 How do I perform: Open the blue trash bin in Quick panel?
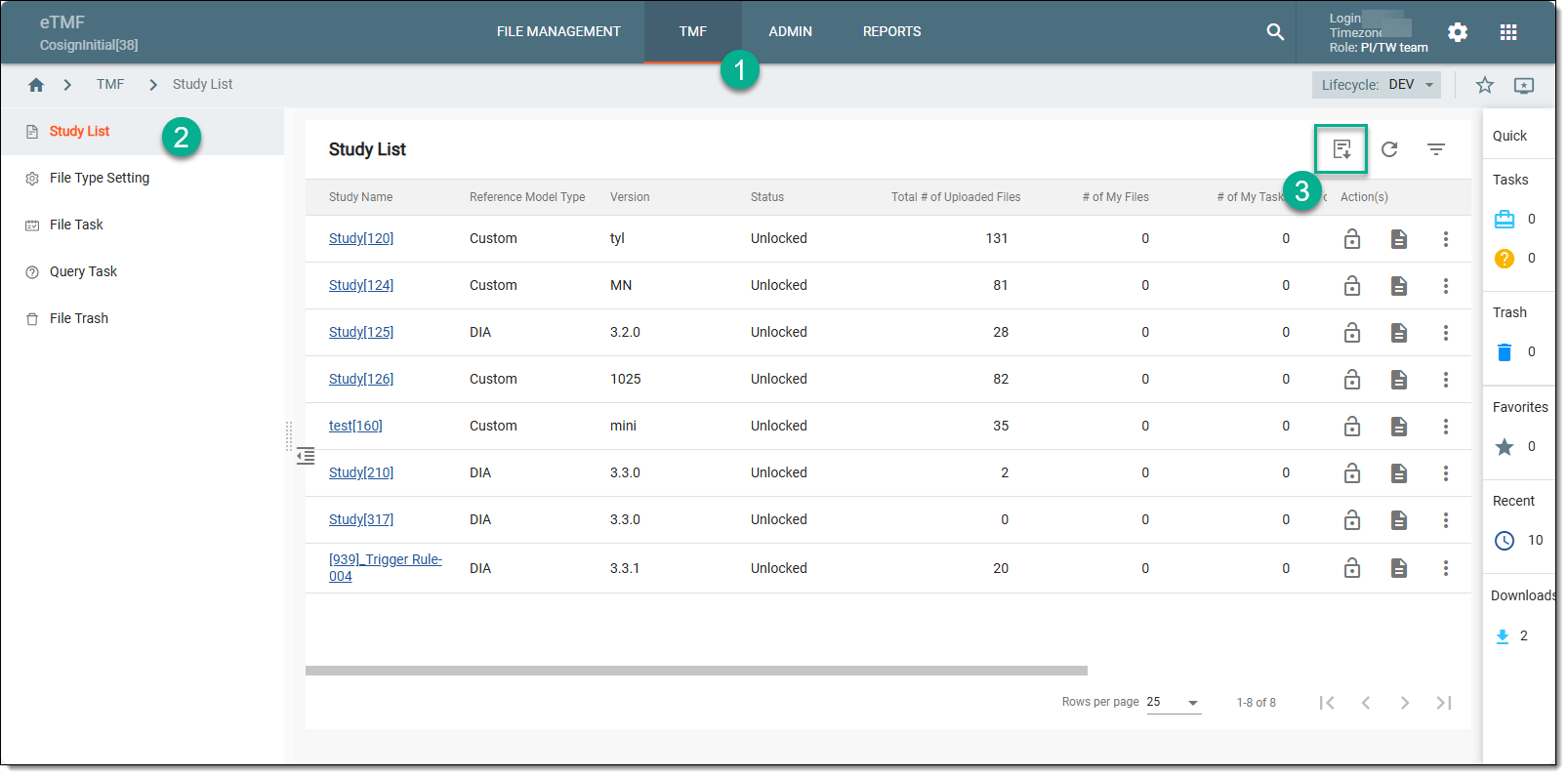coord(1505,352)
